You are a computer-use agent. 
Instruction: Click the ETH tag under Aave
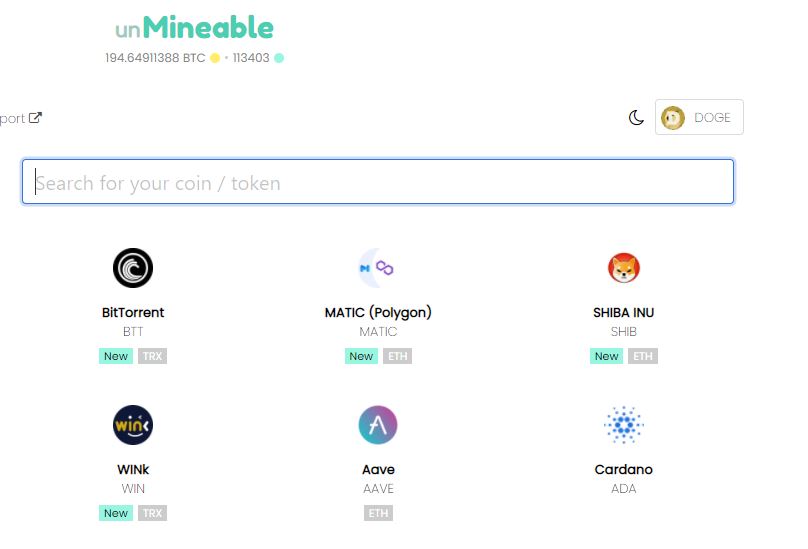pyautogui.click(x=378, y=513)
